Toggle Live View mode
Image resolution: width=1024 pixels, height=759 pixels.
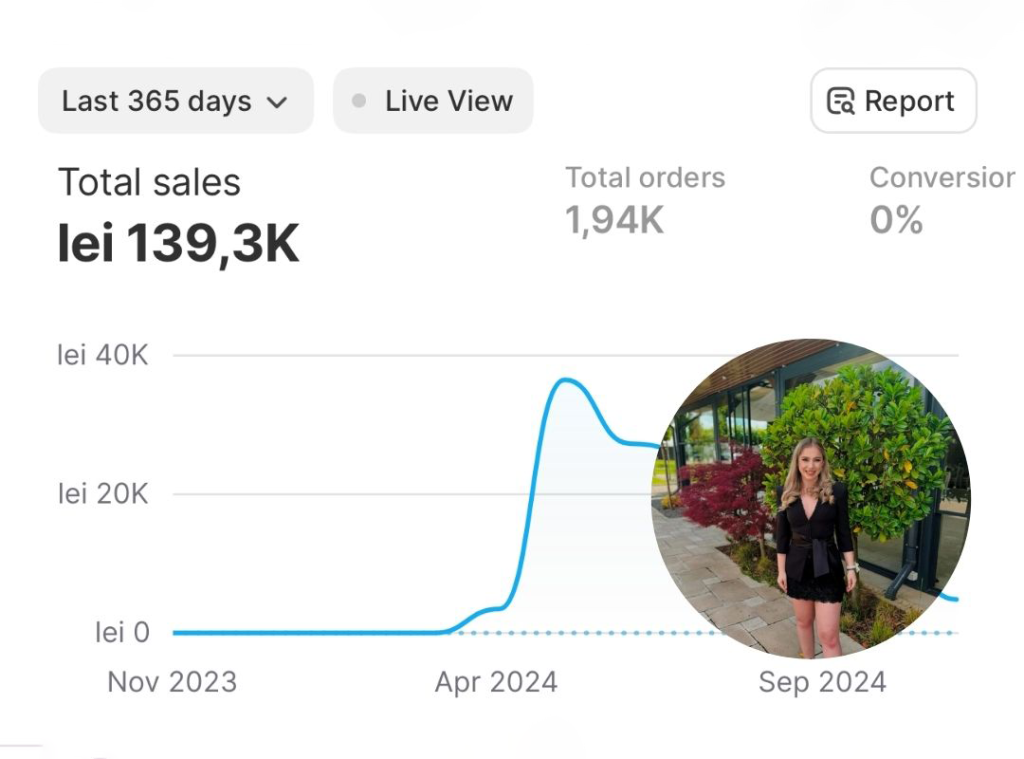pos(433,101)
